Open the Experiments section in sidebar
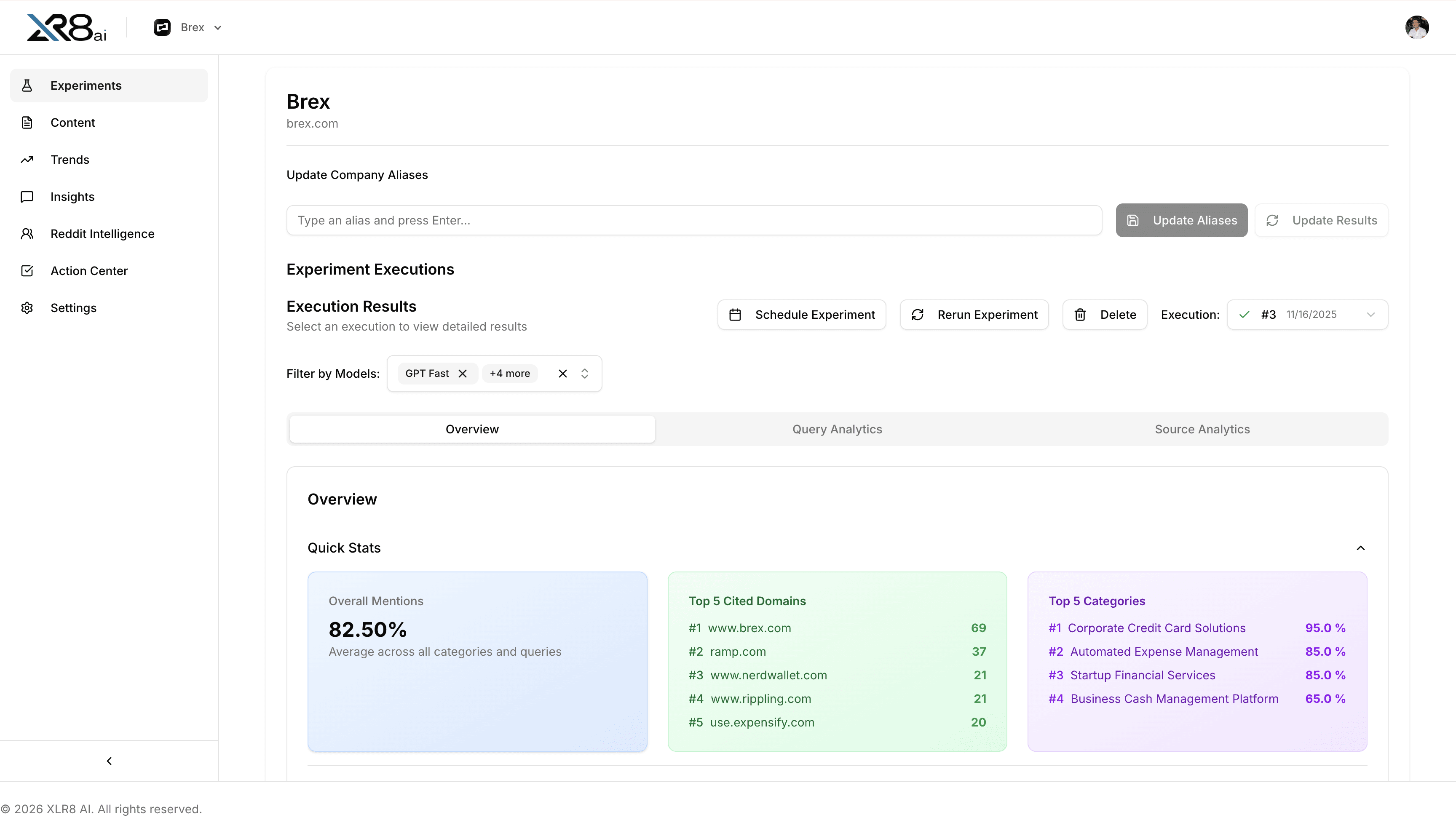Viewport: 1456px width, 836px height. (x=86, y=85)
